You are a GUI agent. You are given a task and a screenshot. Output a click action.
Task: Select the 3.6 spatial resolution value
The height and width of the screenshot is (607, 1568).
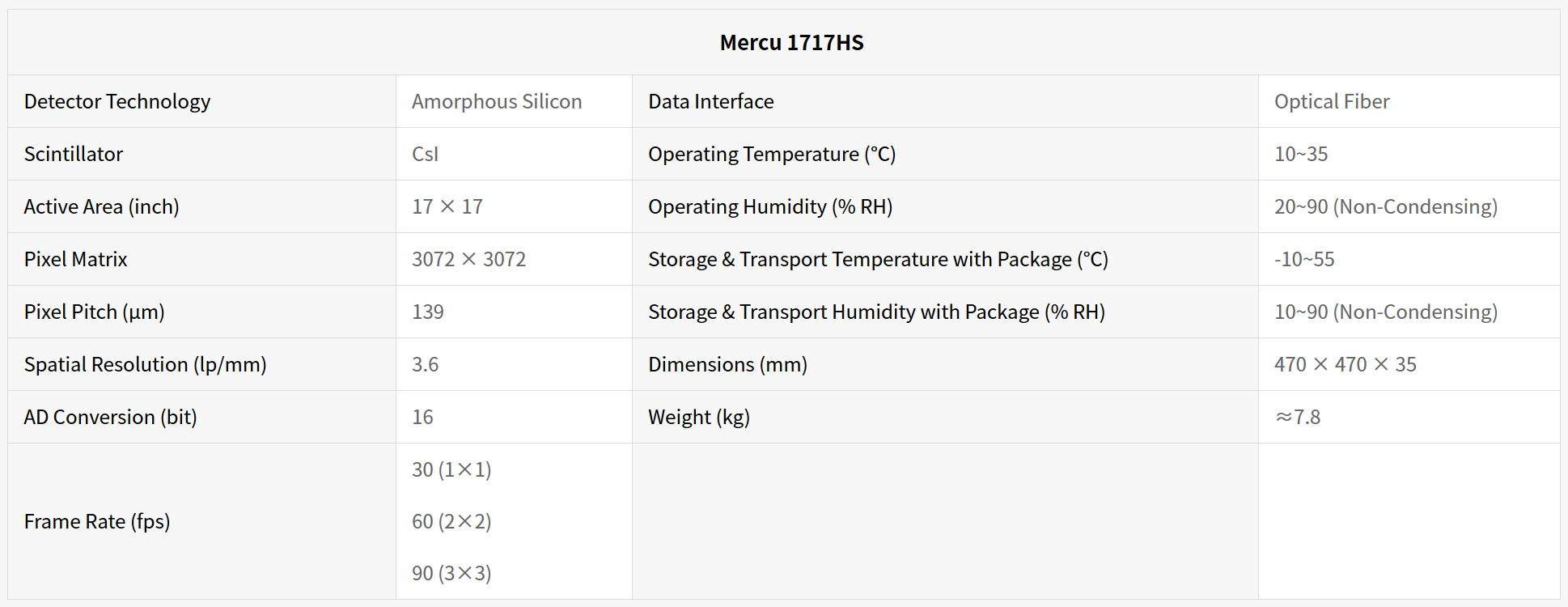pyautogui.click(x=425, y=365)
